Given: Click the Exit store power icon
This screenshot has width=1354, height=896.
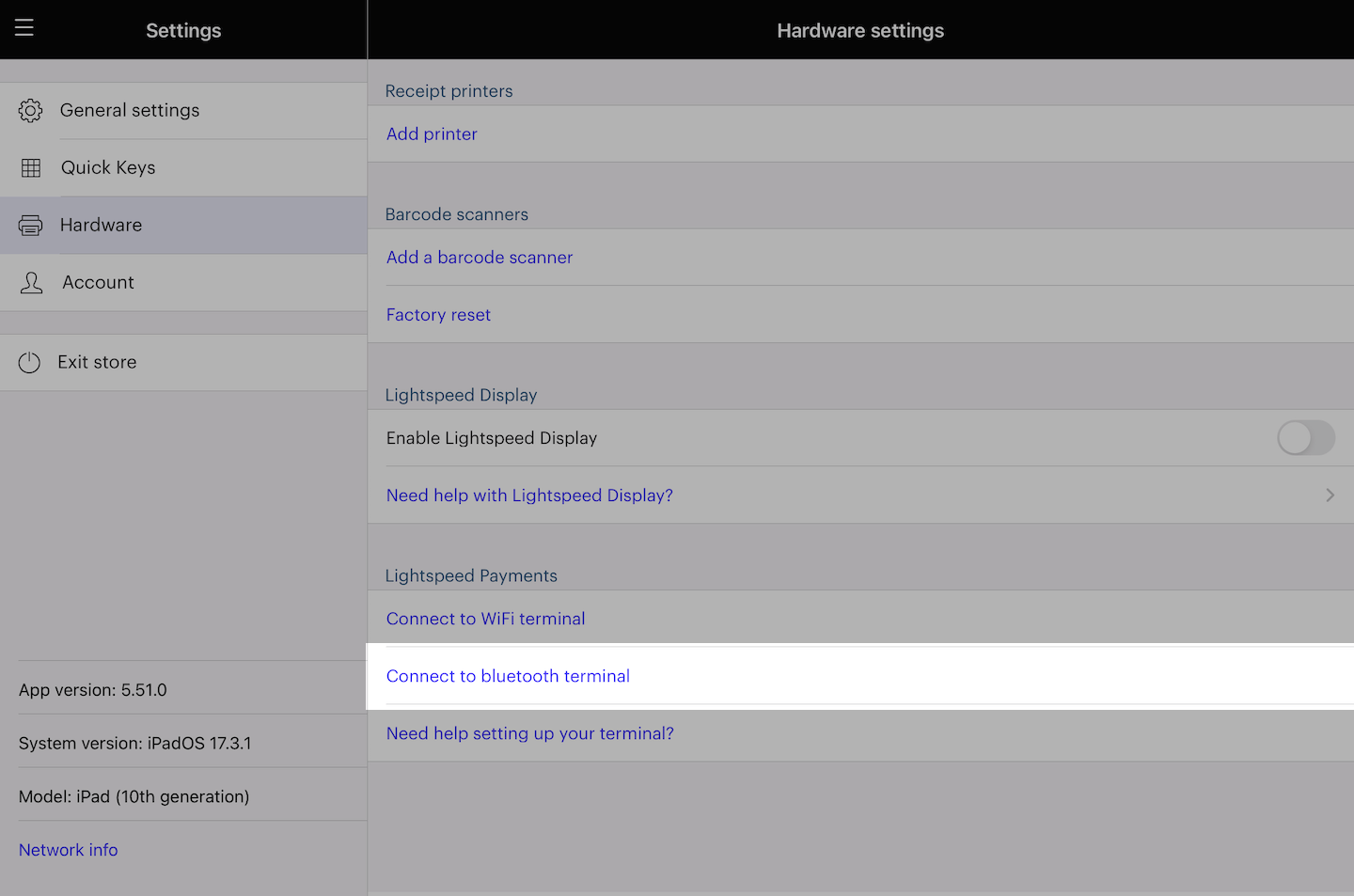Looking at the screenshot, I should [29, 363].
